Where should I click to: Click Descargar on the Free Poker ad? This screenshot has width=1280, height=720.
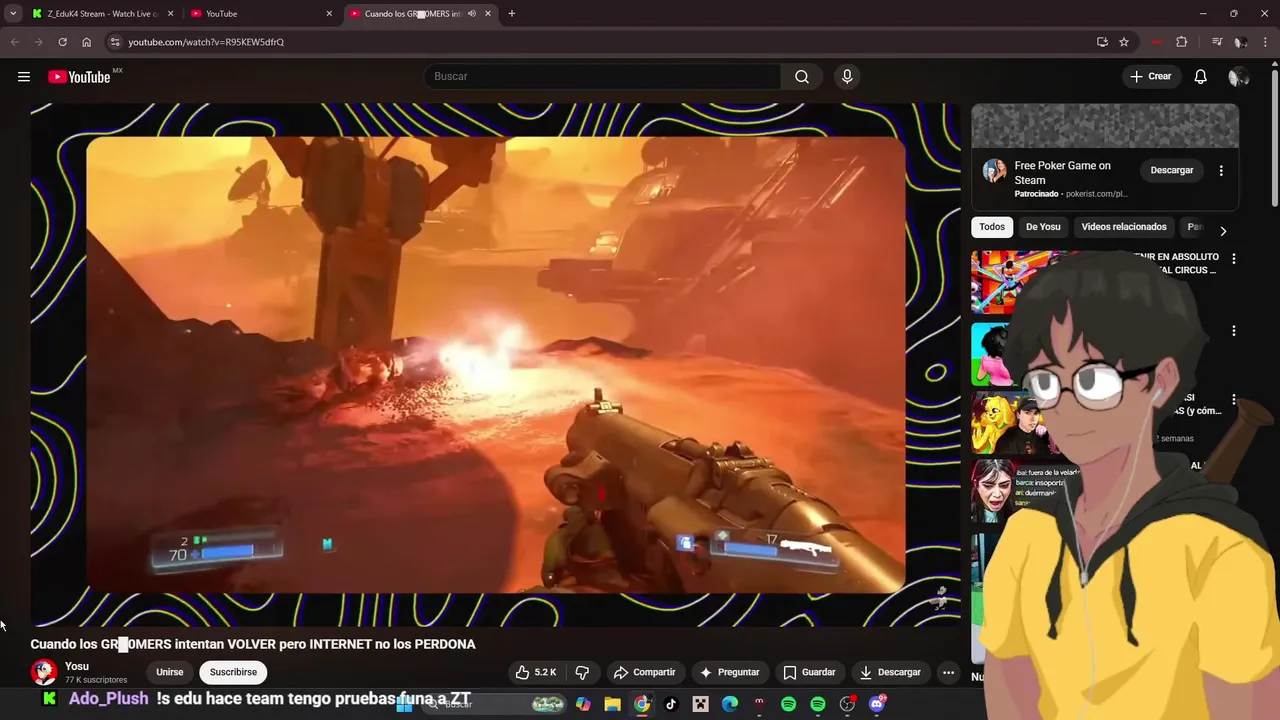tap(1172, 171)
